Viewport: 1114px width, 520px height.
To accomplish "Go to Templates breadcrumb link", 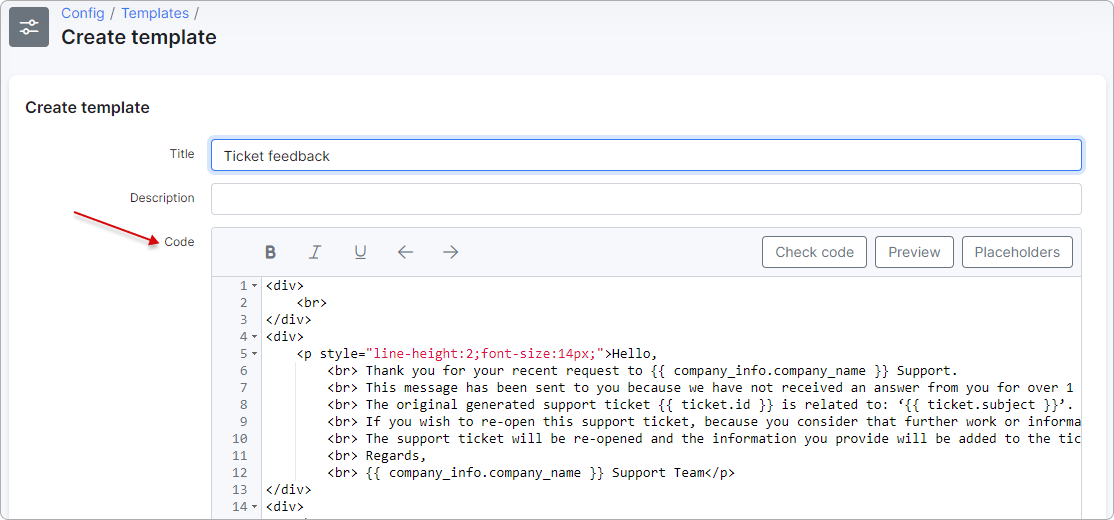I will [x=155, y=14].
